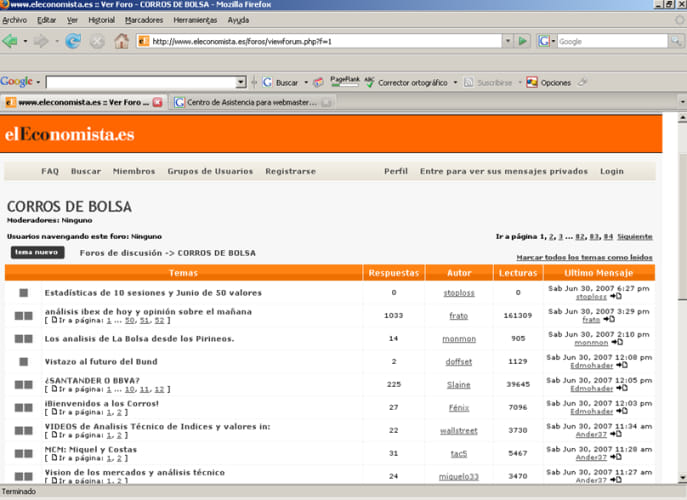Click the Google toolbar logo
Screen dimensions: 687x500
click(x=17, y=82)
